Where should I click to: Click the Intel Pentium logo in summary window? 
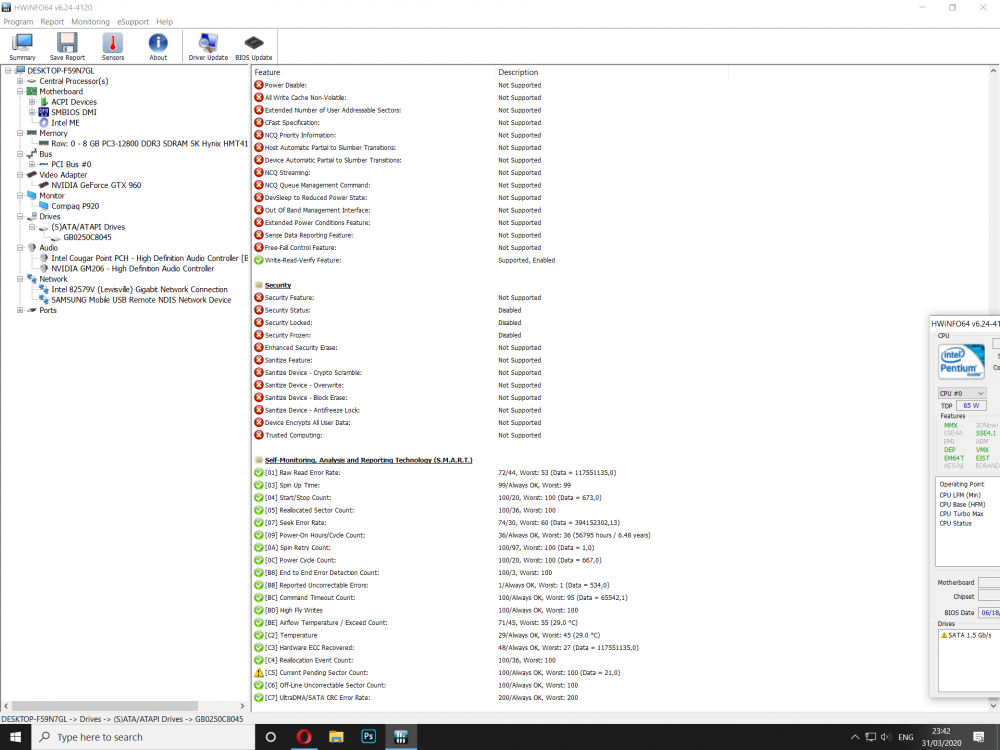[x=961, y=362]
